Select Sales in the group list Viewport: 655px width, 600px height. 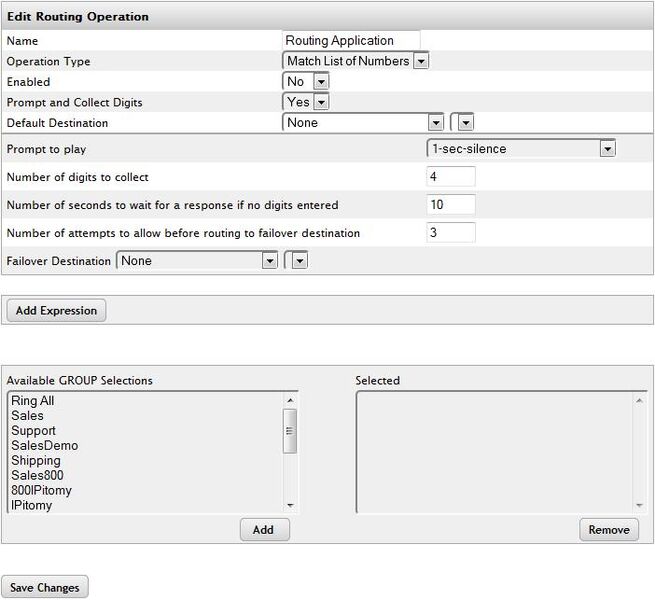27,416
